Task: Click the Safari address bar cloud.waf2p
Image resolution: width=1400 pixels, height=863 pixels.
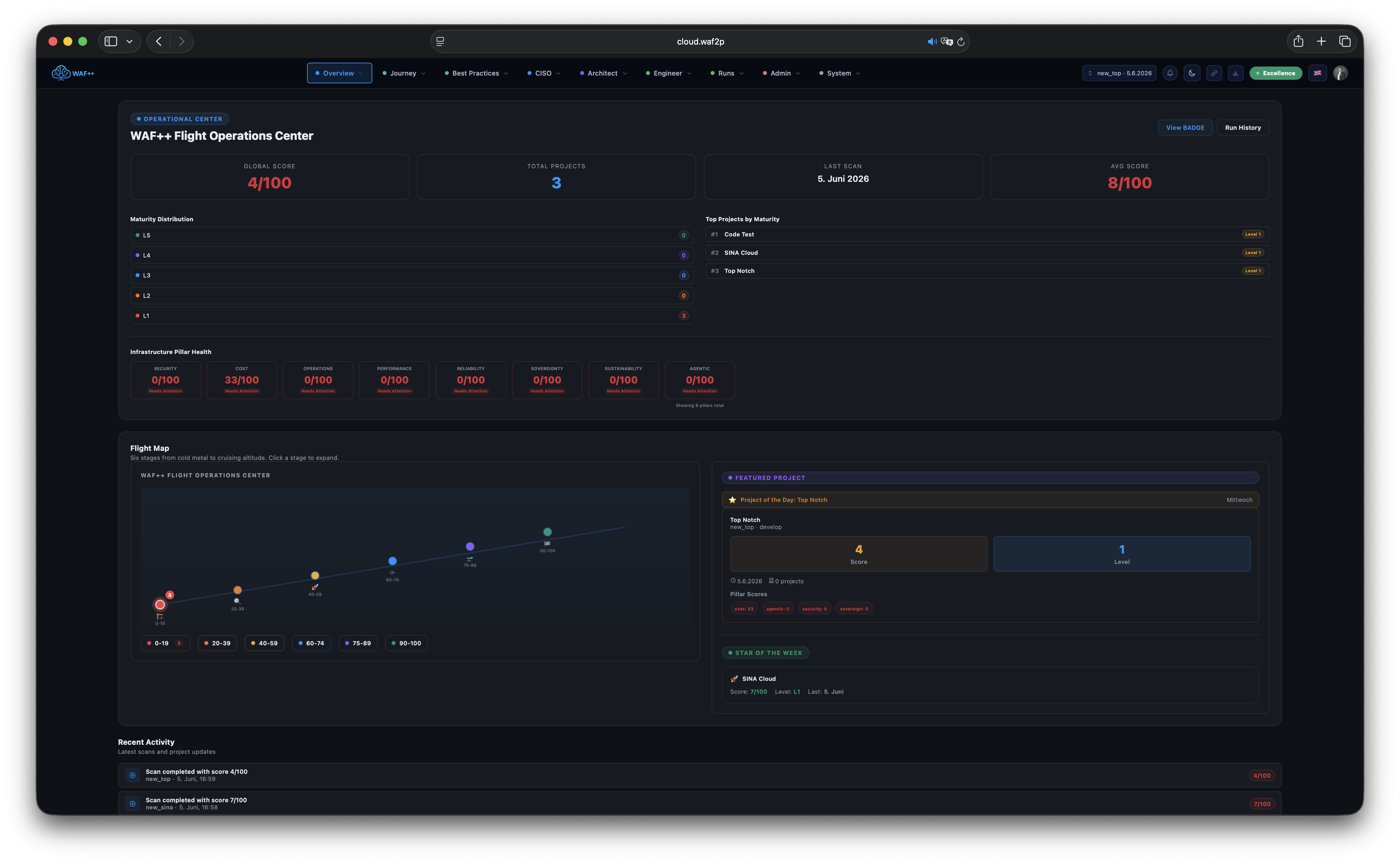Action: coord(700,42)
